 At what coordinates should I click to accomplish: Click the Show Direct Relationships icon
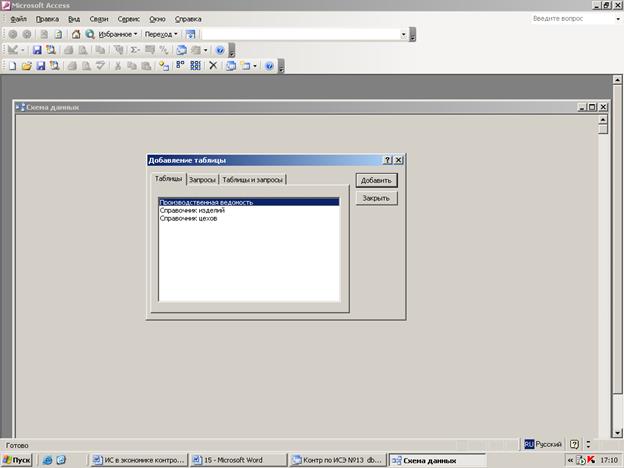click(x=180, y=66)
